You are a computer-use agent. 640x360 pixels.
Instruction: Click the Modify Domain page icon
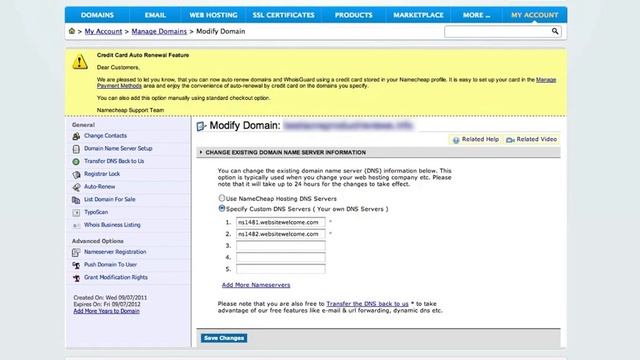pyautogui.click(x=201, y=126)
